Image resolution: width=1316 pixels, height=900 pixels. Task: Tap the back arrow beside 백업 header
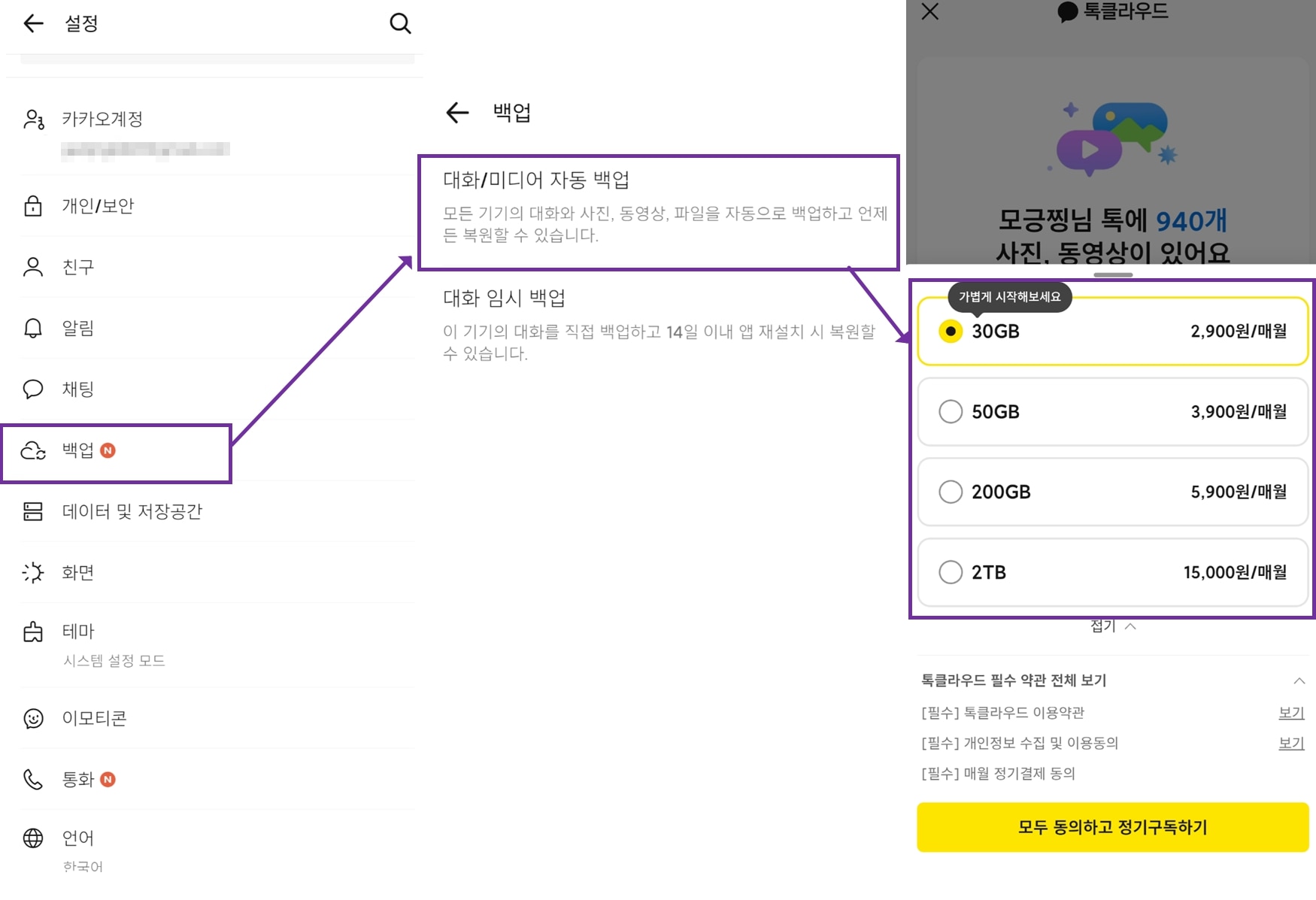[457, 113]
